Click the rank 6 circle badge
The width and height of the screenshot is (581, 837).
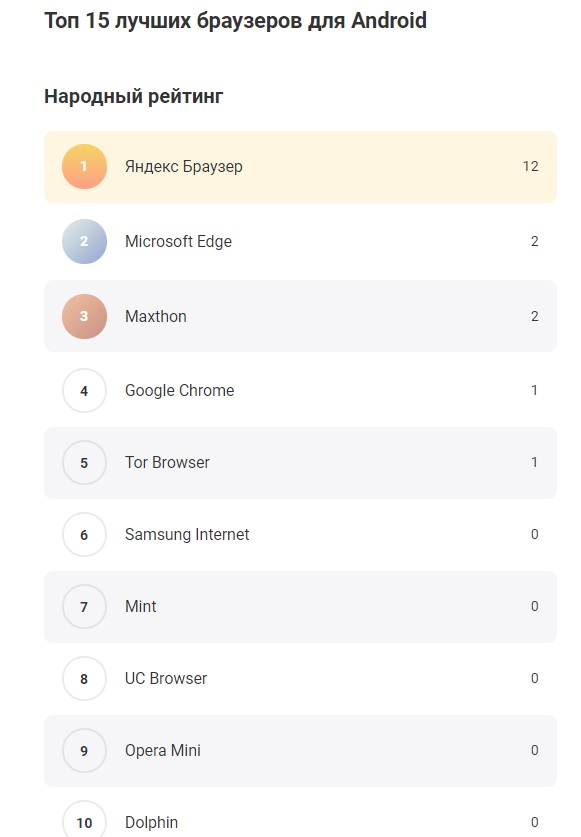click(x=84, y=535)
